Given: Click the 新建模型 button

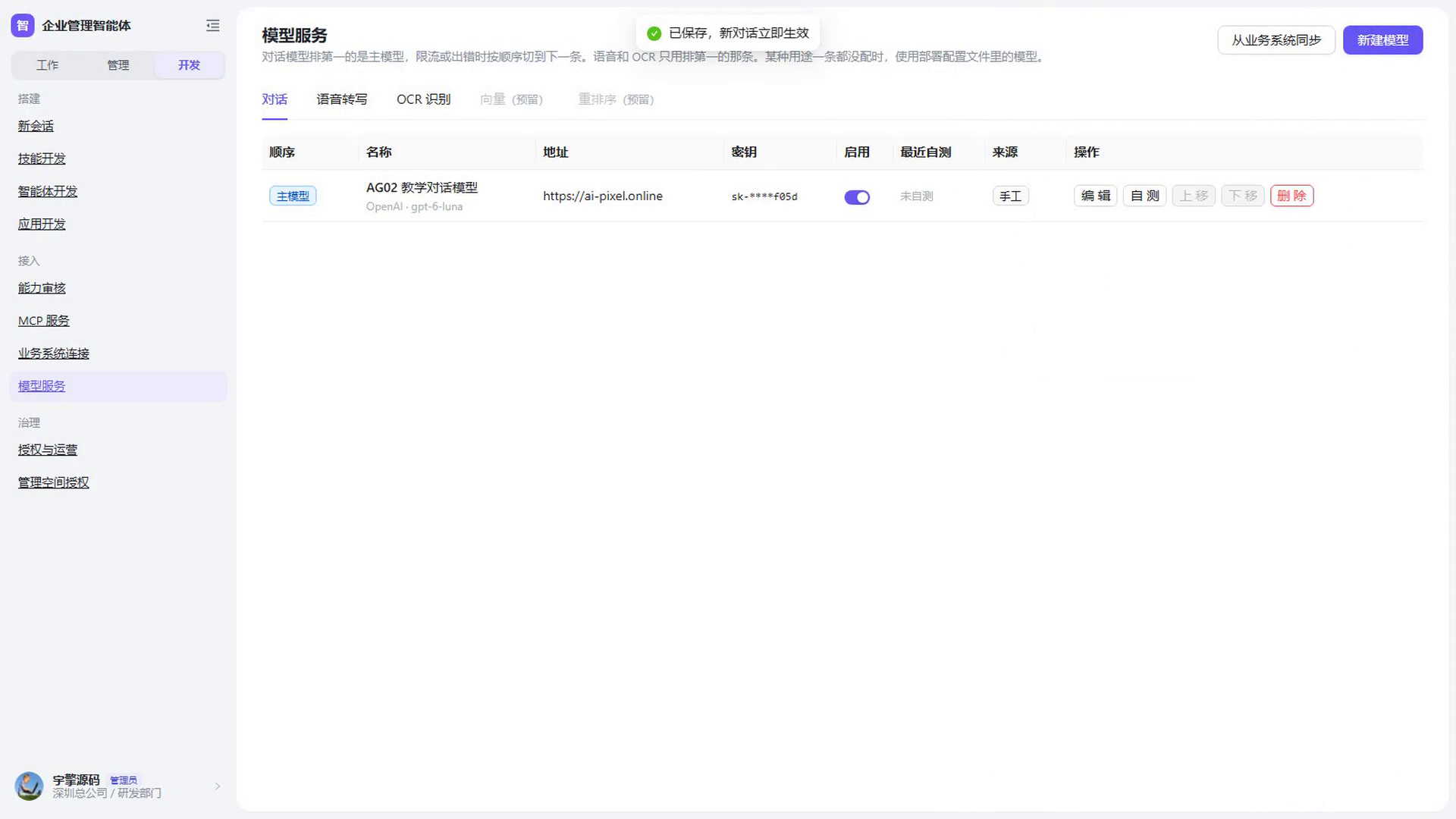Looking at the screenshot, I should (1382, 40).
